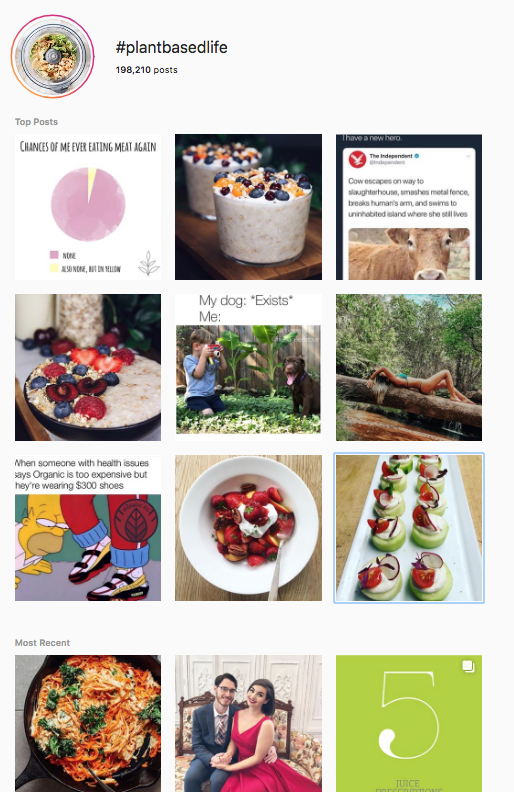
Task: Open the couple in red dress photo
Action: click(x=248, y=723)
